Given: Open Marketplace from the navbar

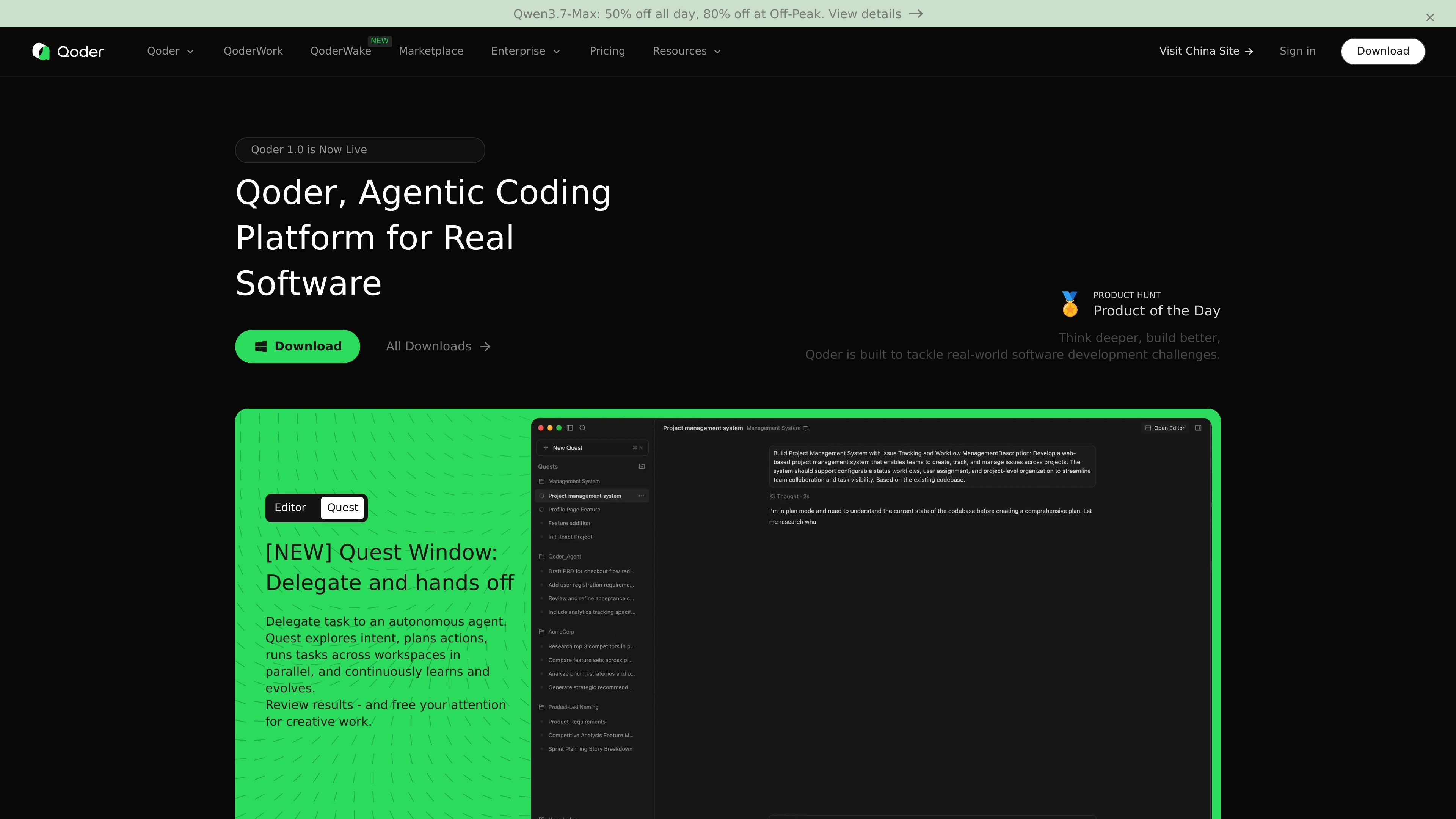Looking at the screenshot, I should tap(431, 52).
